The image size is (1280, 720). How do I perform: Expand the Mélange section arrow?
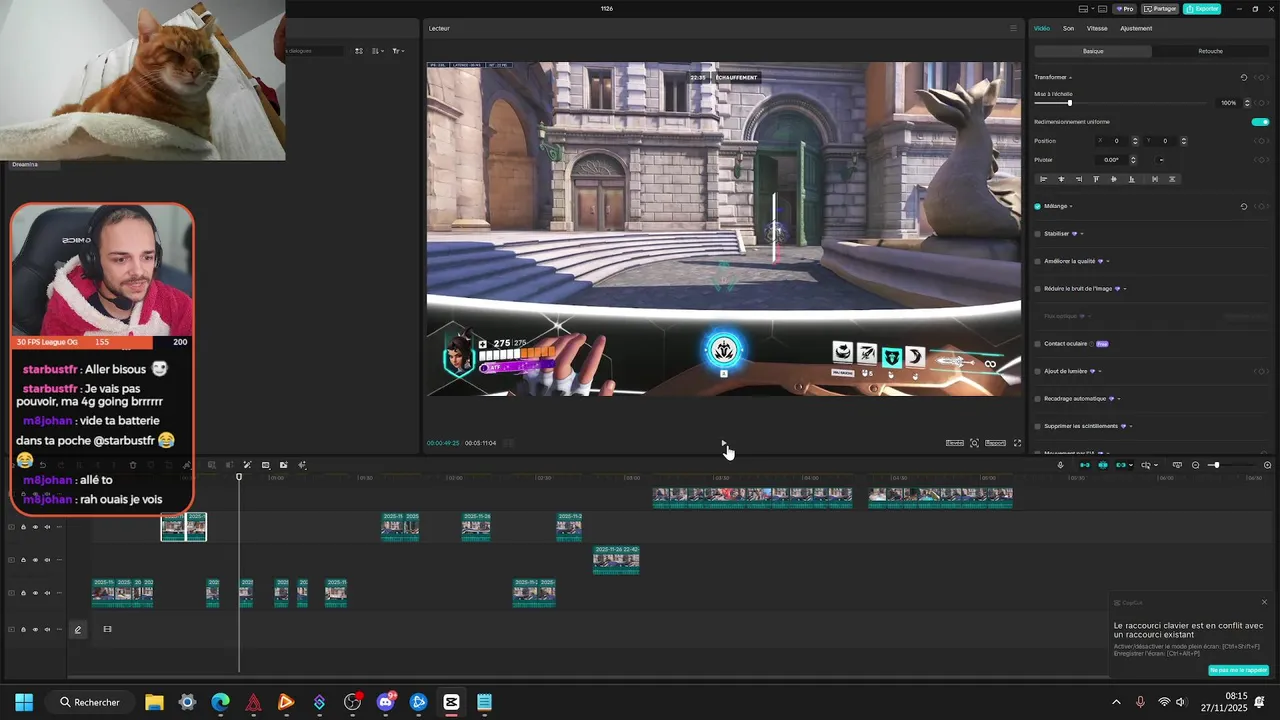click(x=1071, y=206)
